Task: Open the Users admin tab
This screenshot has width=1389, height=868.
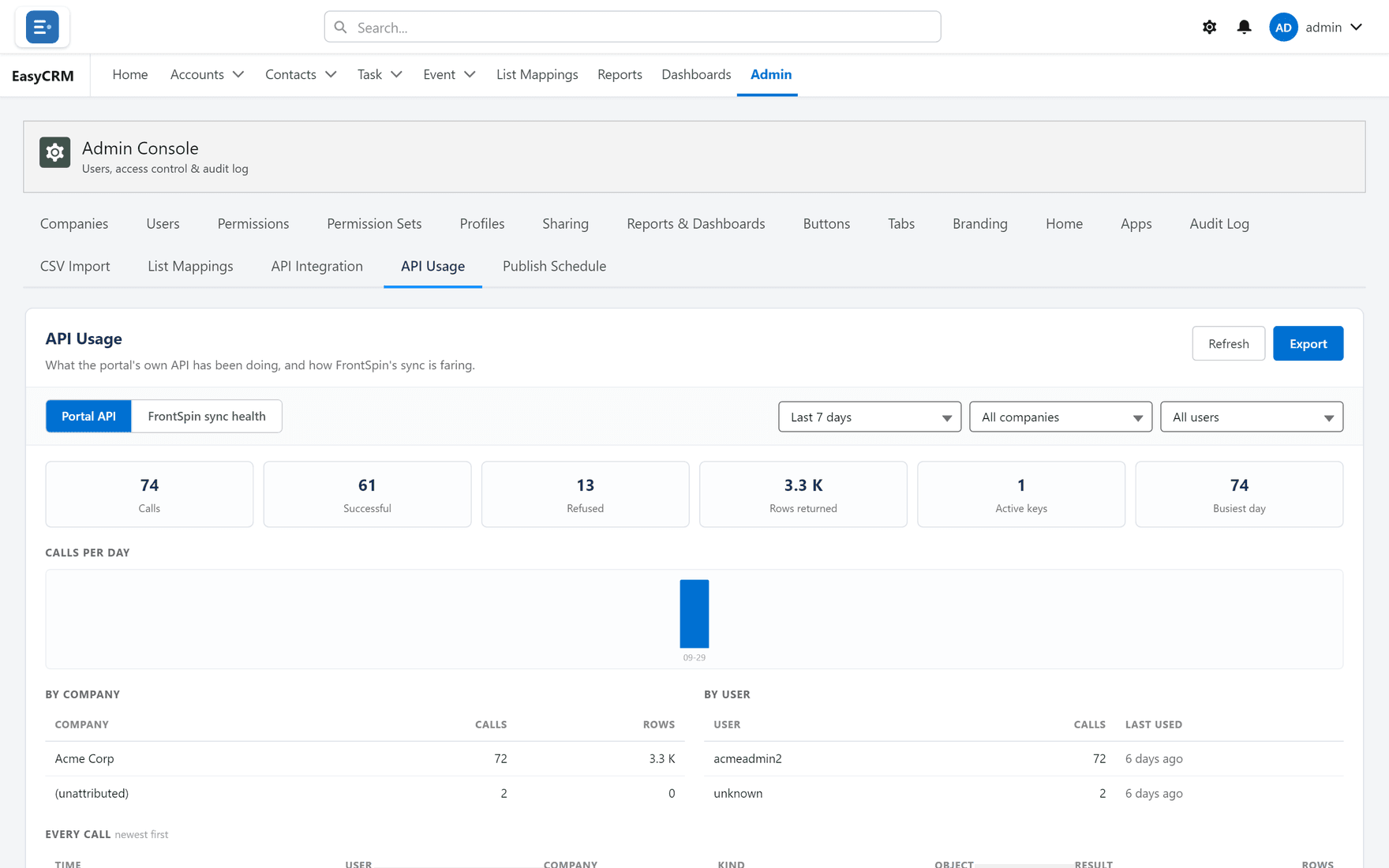Action: click(163, 223)
